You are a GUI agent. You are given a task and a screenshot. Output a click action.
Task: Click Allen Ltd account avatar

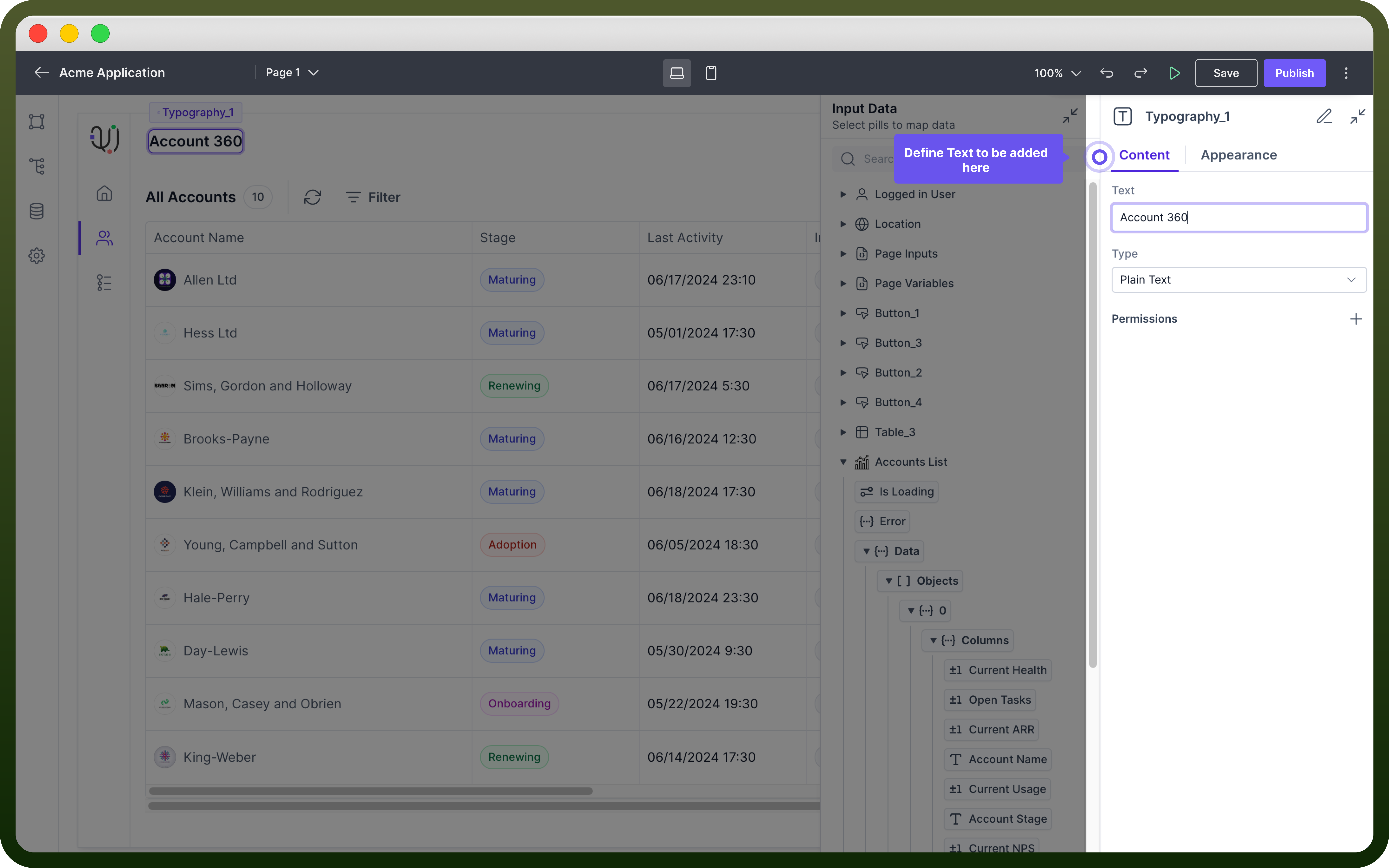[165, 280]
